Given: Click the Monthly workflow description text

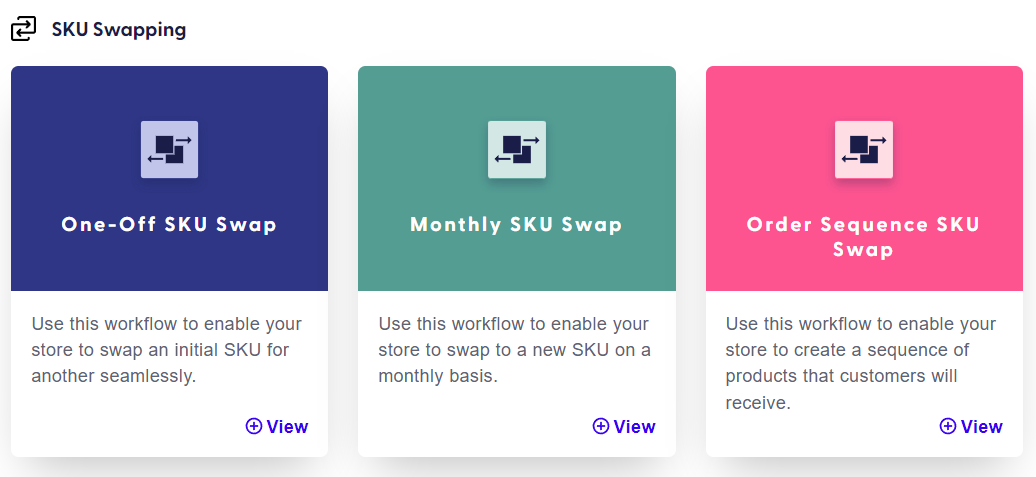Looking at the screenshot, I should [x=515, y=350].
